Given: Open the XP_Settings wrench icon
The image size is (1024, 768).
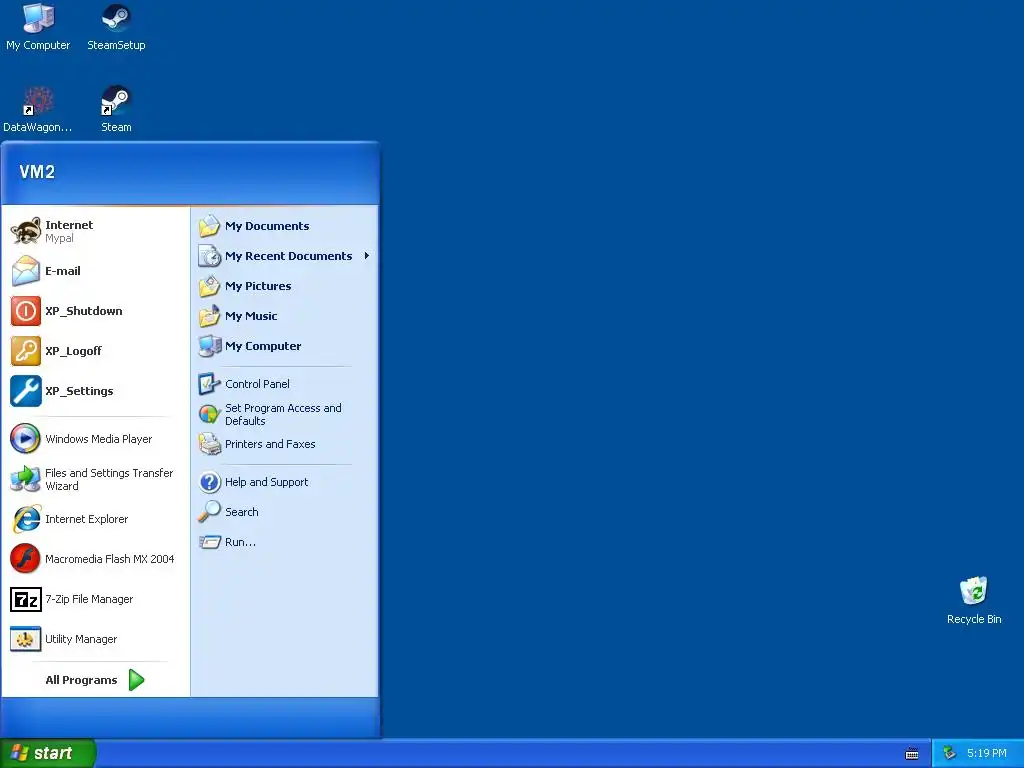Looking at the screenshot, I should pos(25,391).
